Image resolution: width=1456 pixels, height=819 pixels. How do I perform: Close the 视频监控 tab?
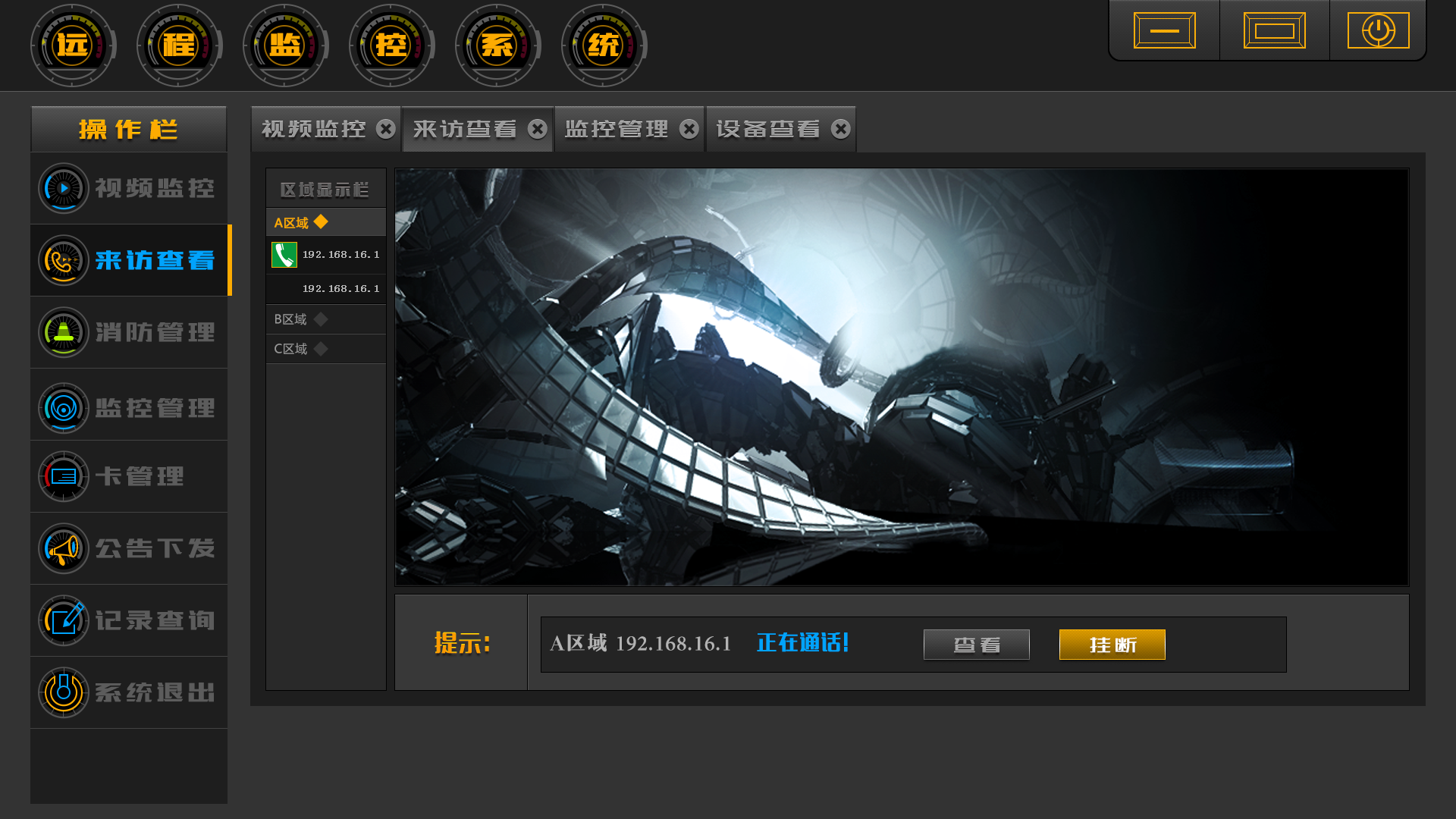point(386,129)
